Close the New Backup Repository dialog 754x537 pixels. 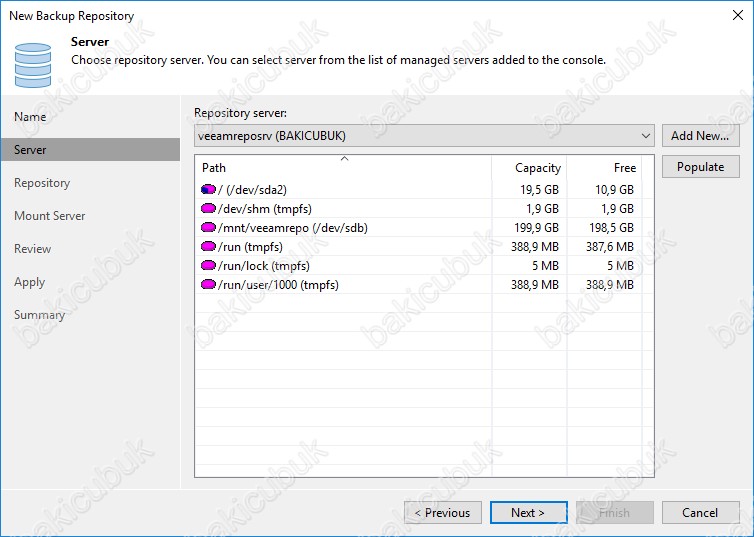point(738,15)
